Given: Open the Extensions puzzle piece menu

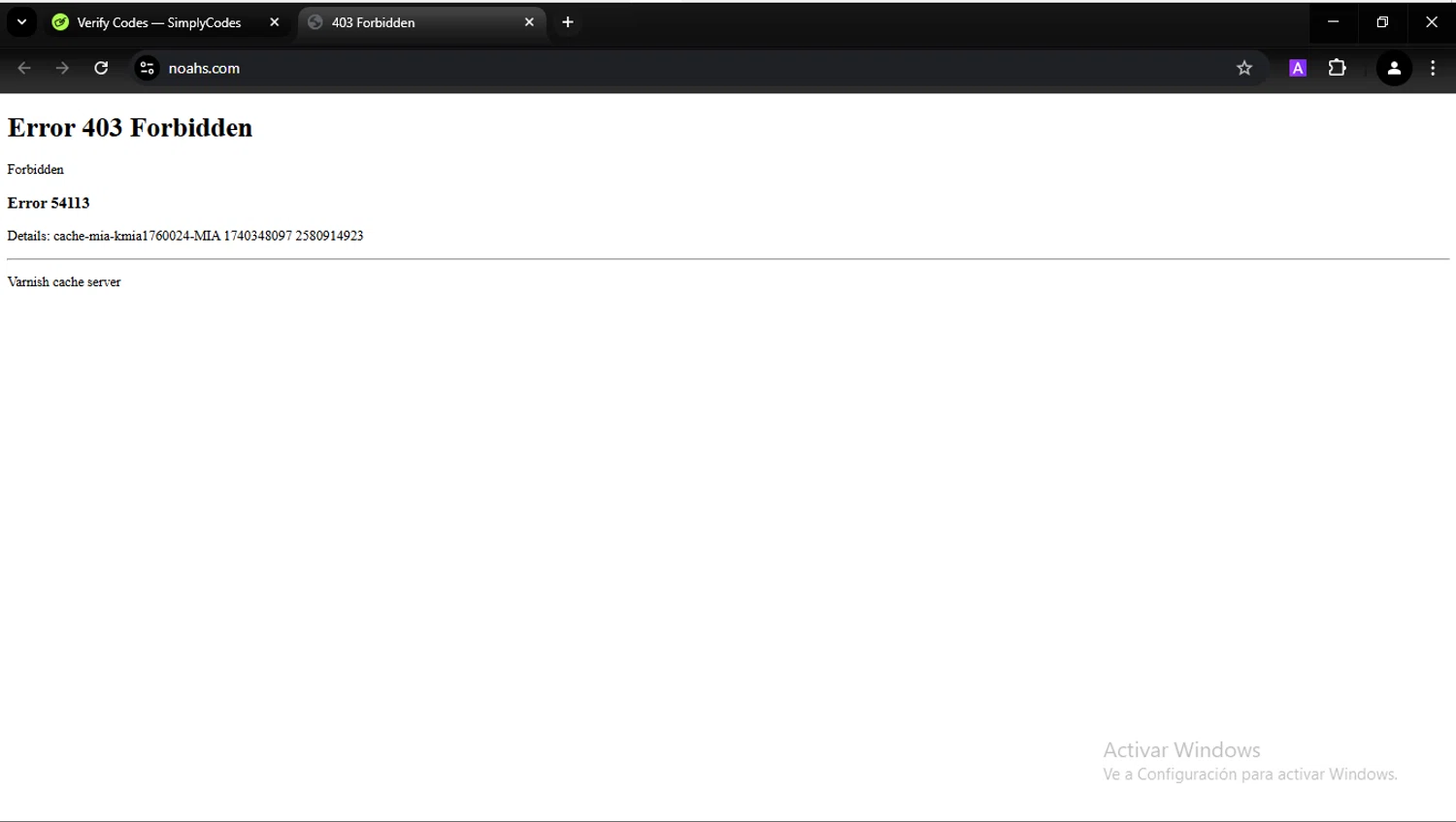Looking at the screenshot, I should tap(1338, 68).
